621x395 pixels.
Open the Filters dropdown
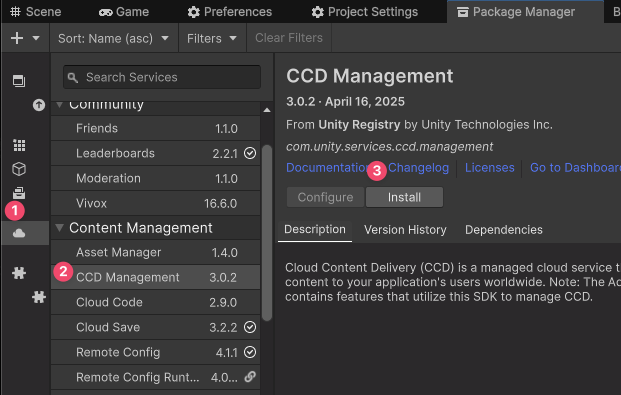coord(212,38)
